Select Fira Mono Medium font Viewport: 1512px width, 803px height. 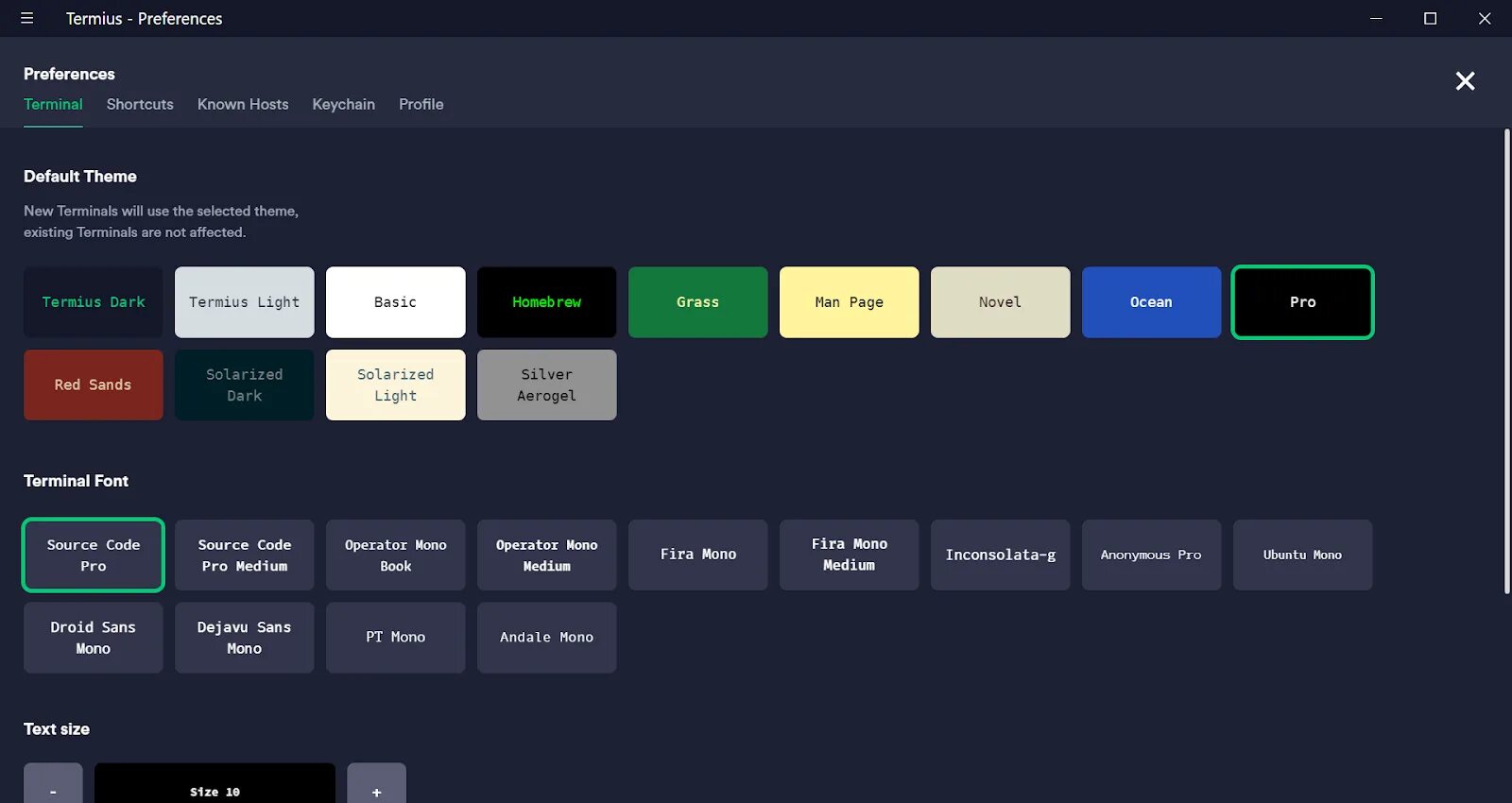click(x=850, y=555)
